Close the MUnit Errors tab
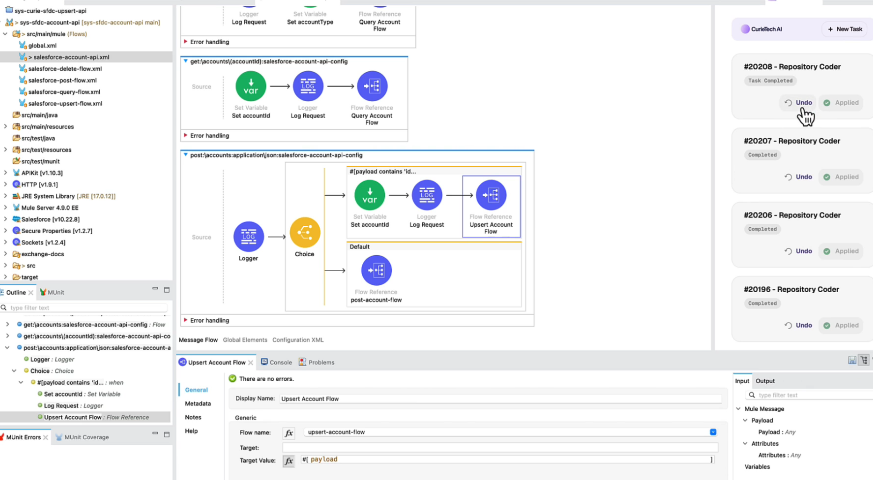Screen dimensions: 873x480 pos(46,438)
